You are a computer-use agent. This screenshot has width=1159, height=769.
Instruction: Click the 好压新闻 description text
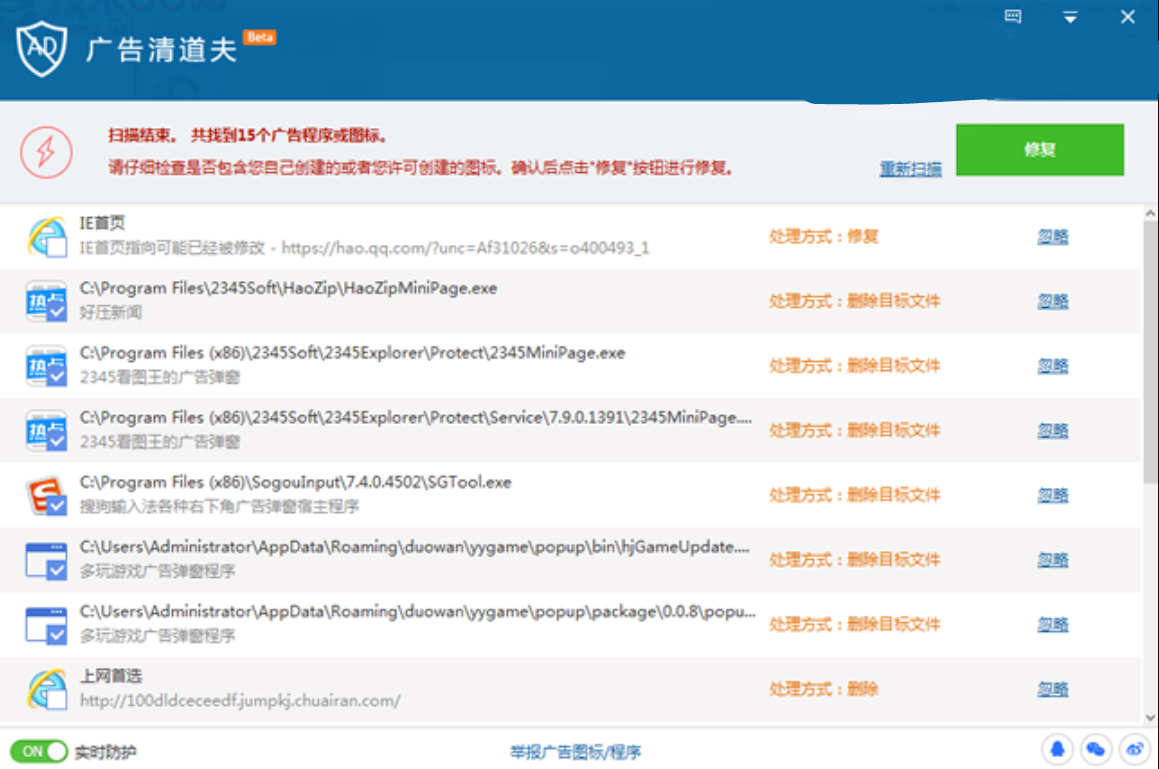pos(110,312)
